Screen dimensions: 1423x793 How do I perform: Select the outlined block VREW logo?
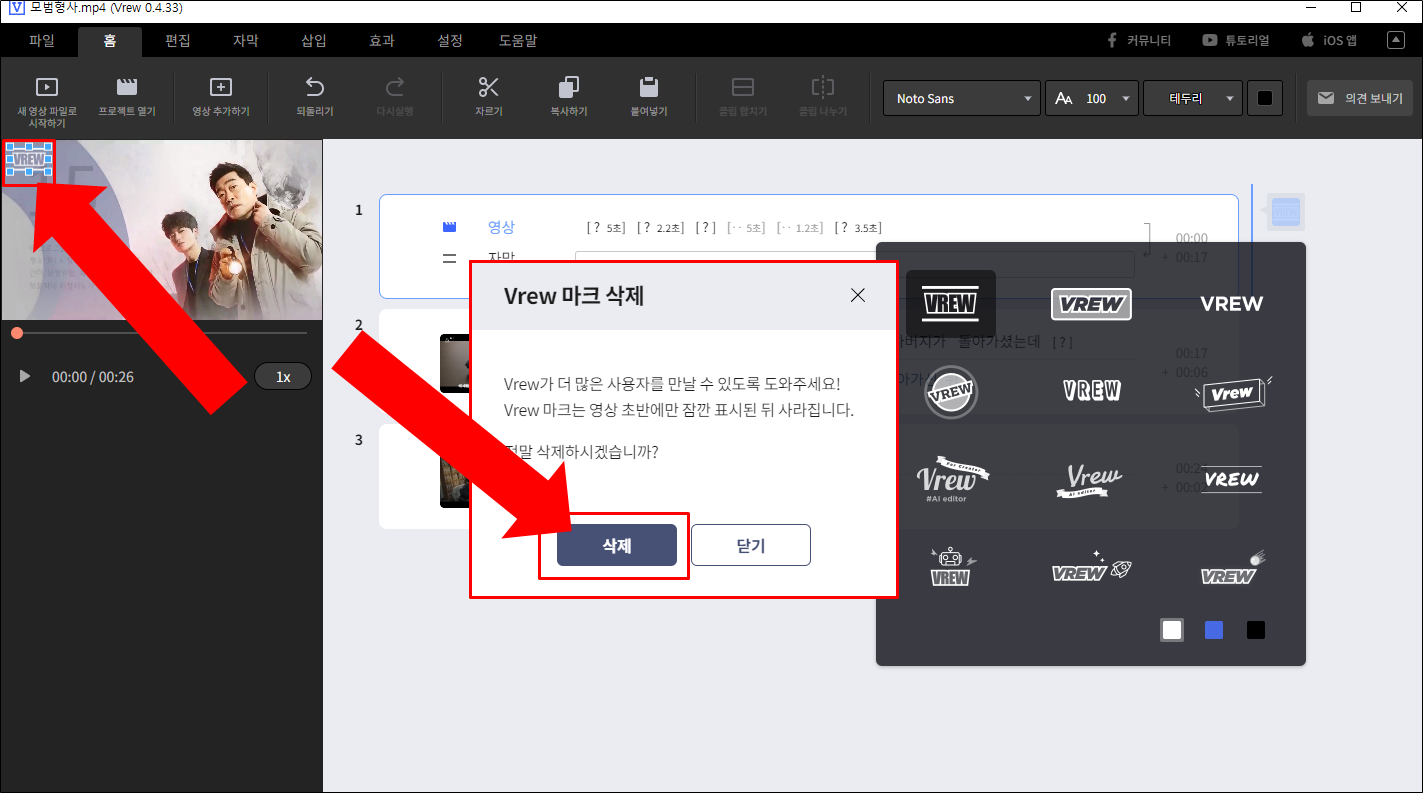(x=1091, y=390)
